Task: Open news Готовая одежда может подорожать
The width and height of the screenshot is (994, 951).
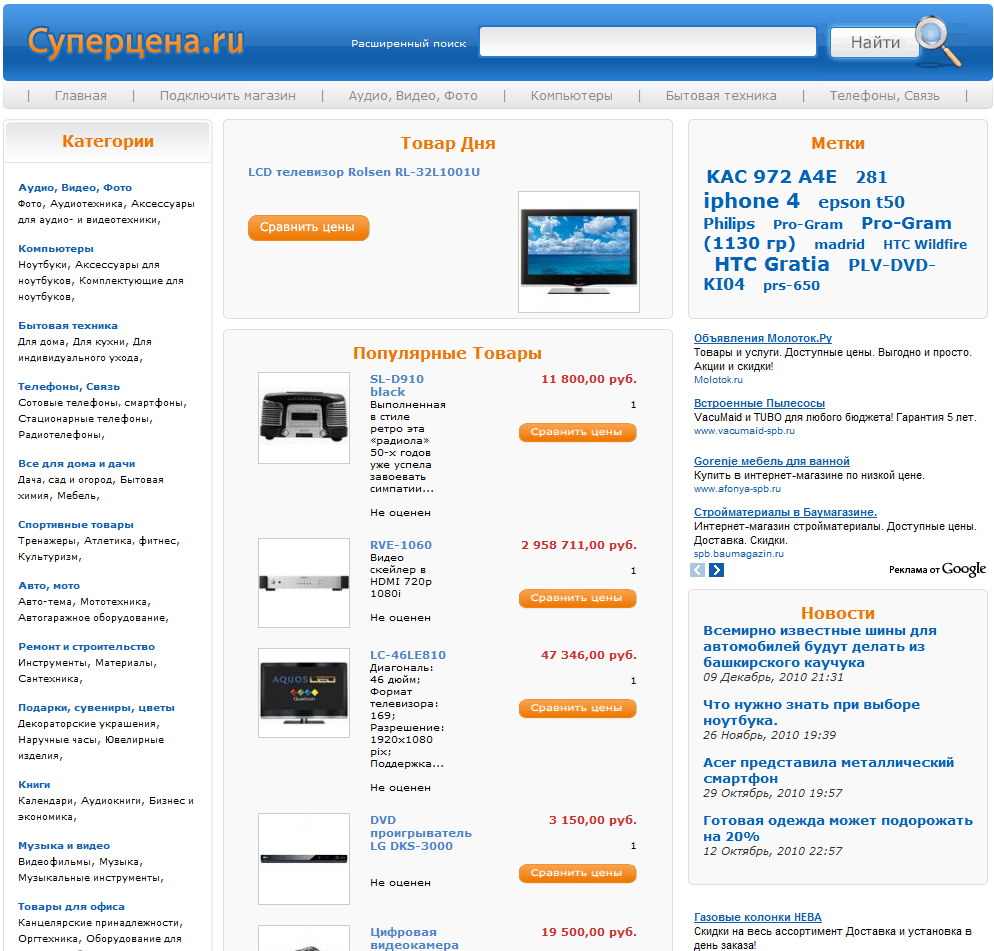Action: coord(837,829)
